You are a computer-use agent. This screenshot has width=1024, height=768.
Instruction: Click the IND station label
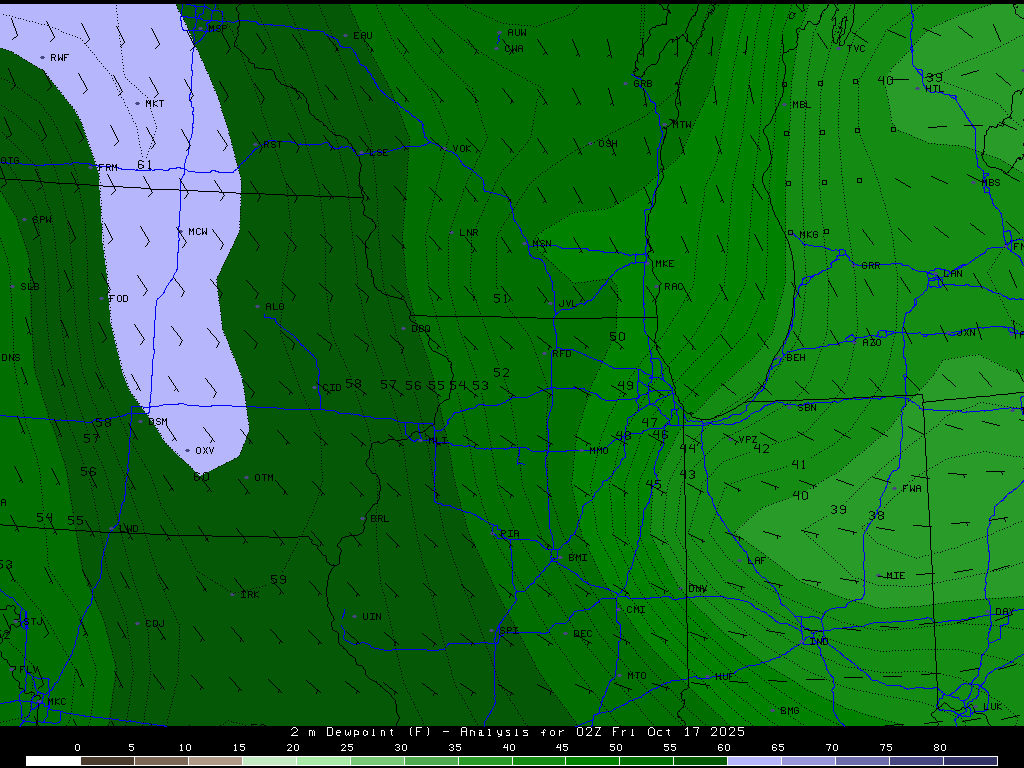click(819, 641)
